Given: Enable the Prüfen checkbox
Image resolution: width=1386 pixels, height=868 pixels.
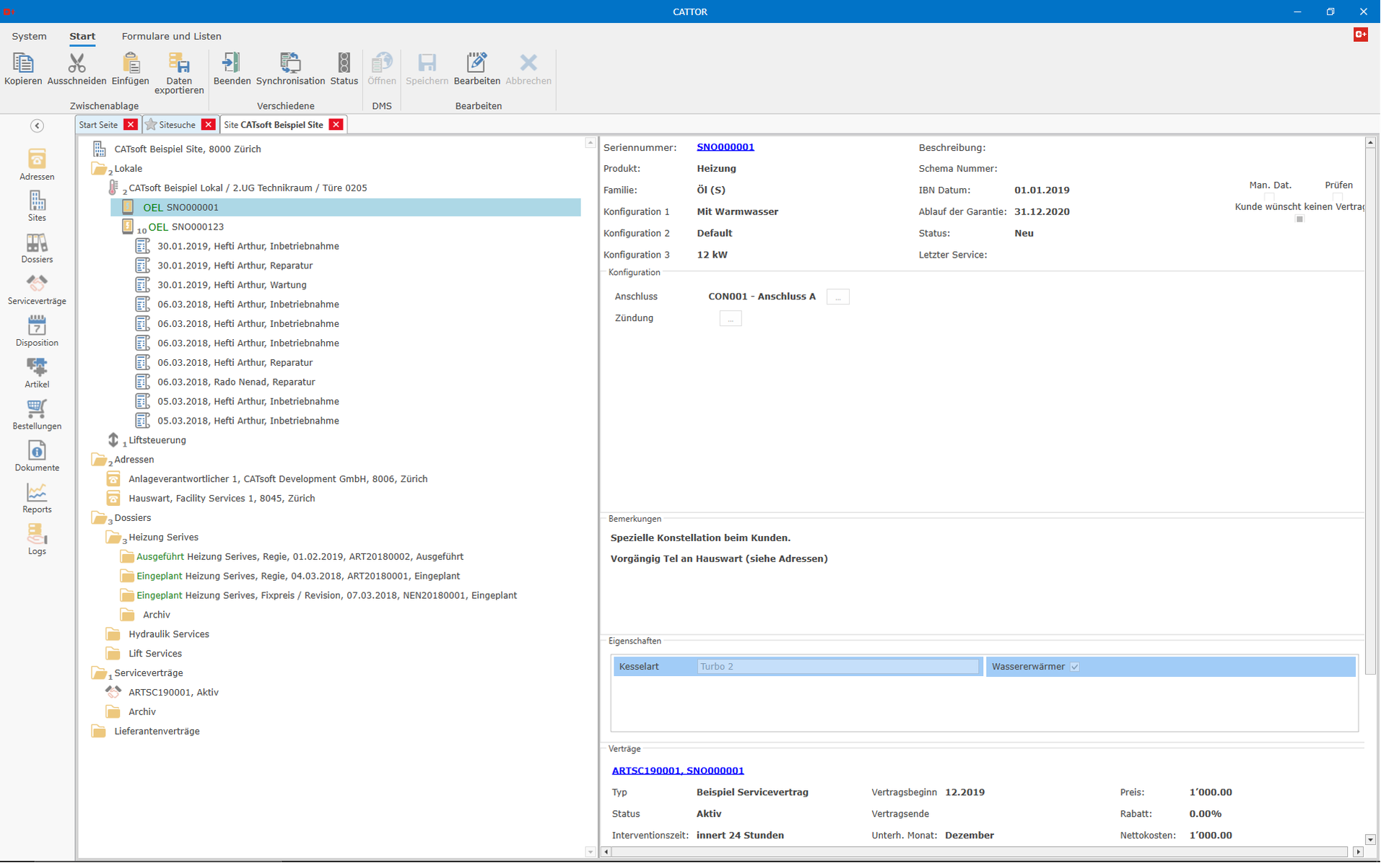Looking at the screenshot, I should (1338, 197).
